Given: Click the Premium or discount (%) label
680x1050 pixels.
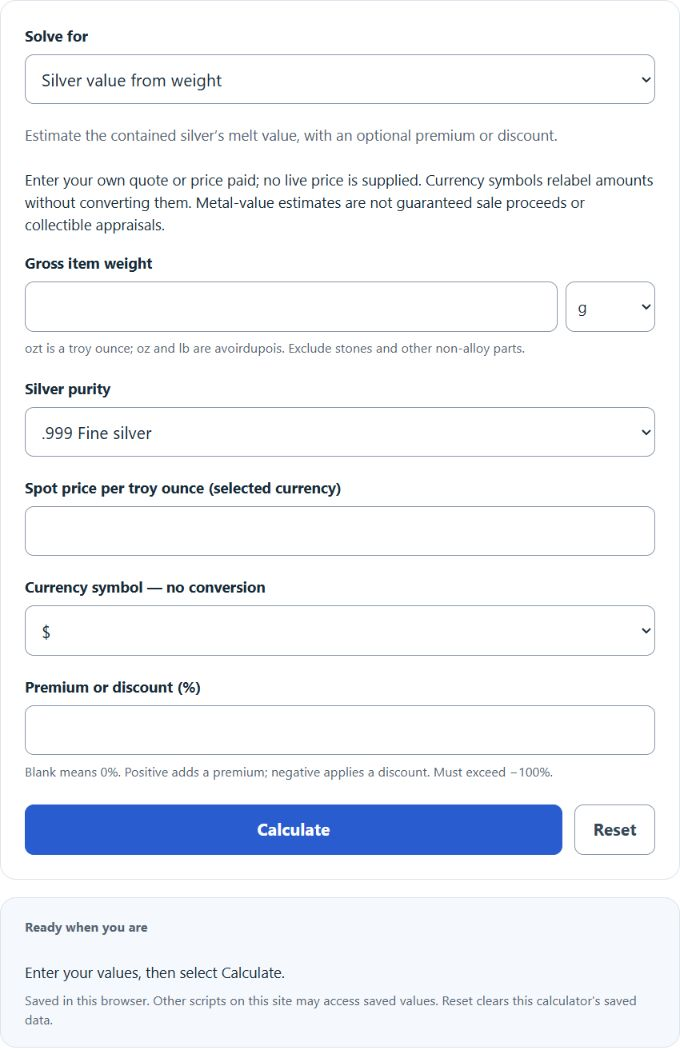Looking at the screenshot, I should click(x=113, y=687).
